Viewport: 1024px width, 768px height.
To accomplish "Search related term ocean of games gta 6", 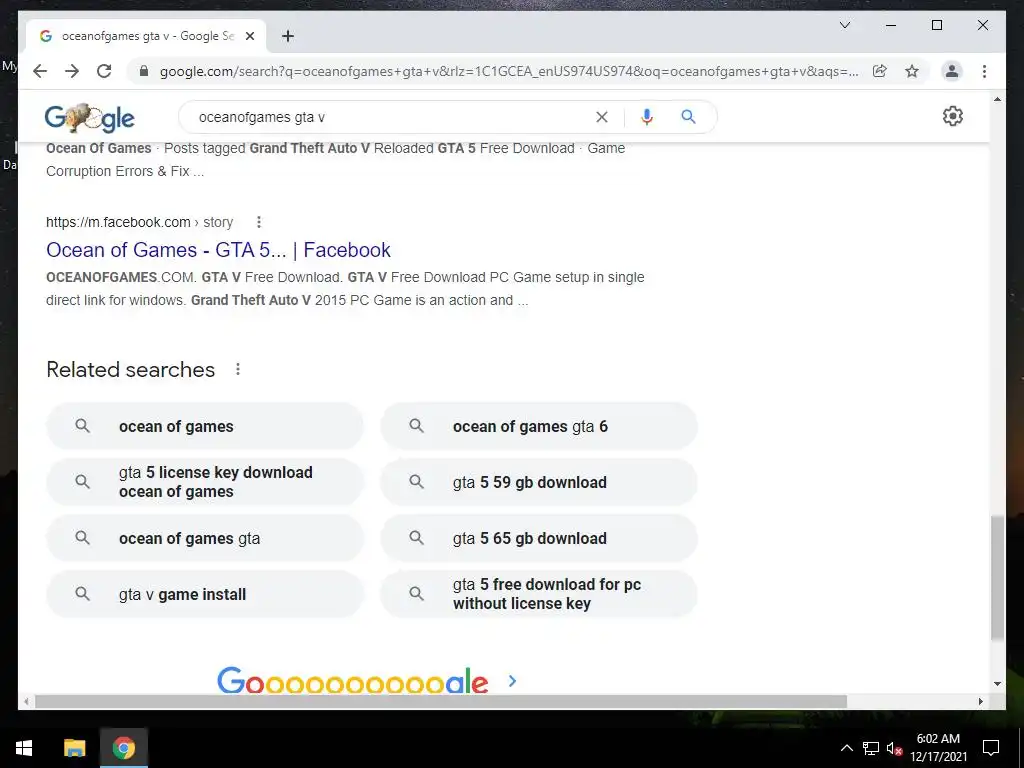I will tap(539, 426).
